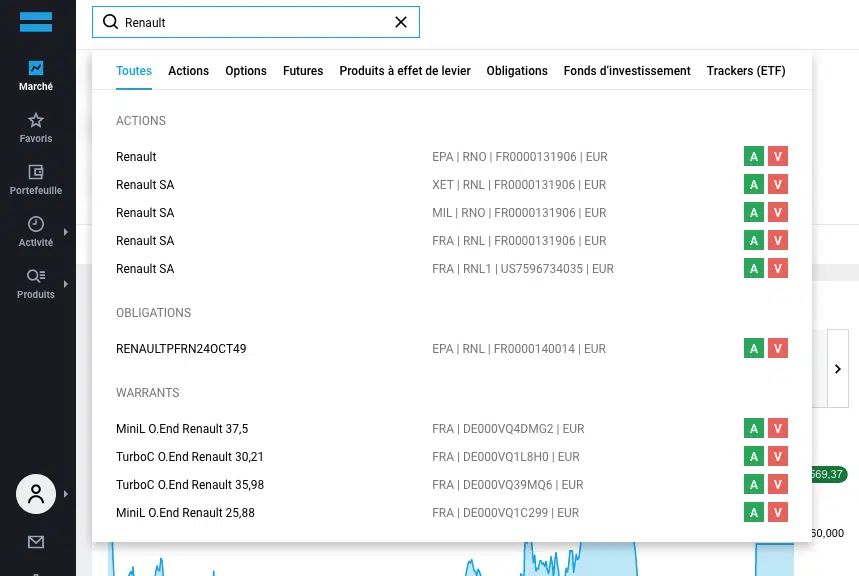Click in the Renault search input field
Image resolution: width=859 pixels, height=576 pixels.
pos(250,22)
